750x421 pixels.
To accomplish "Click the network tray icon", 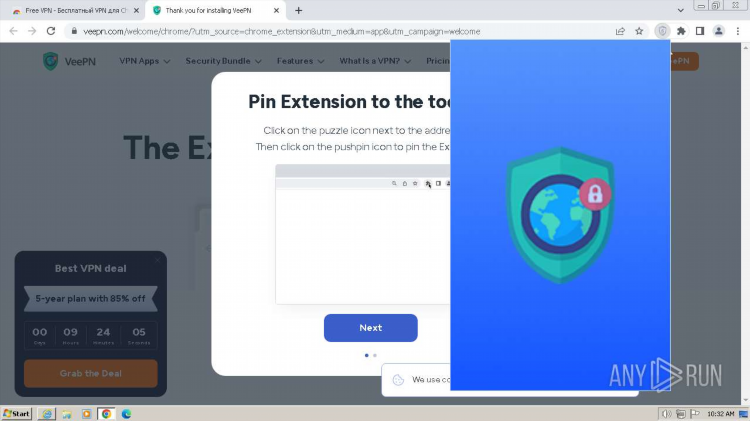I will coord(681,414).
